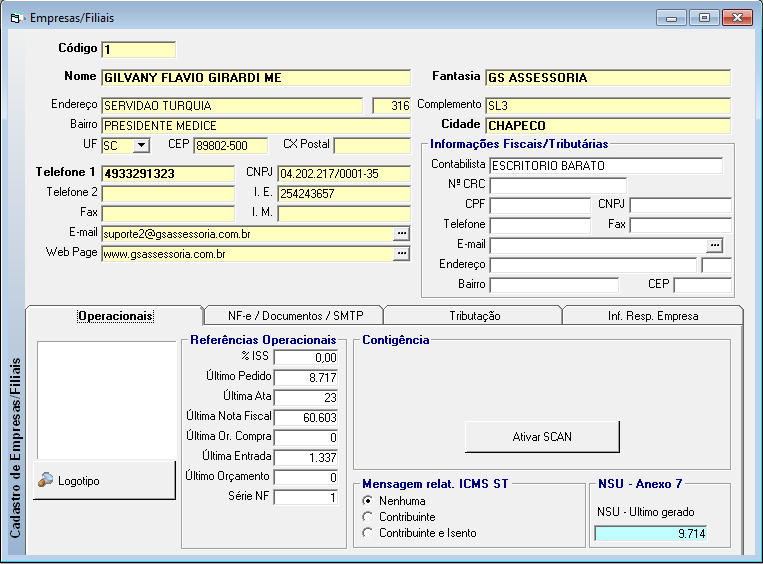Choose the Contribuinte e Isento option
Image resolution: width=763 pixels, height=564 pixels.
coord(368,533)
